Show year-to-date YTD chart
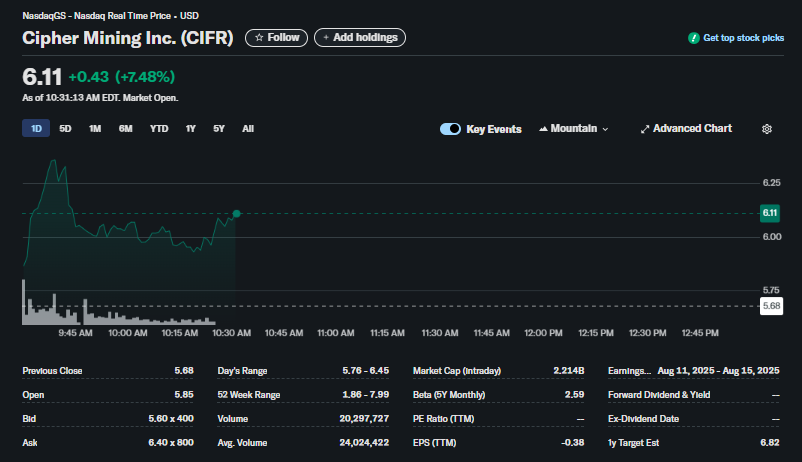This screenshot has width=802, height=462. (159, 128)
